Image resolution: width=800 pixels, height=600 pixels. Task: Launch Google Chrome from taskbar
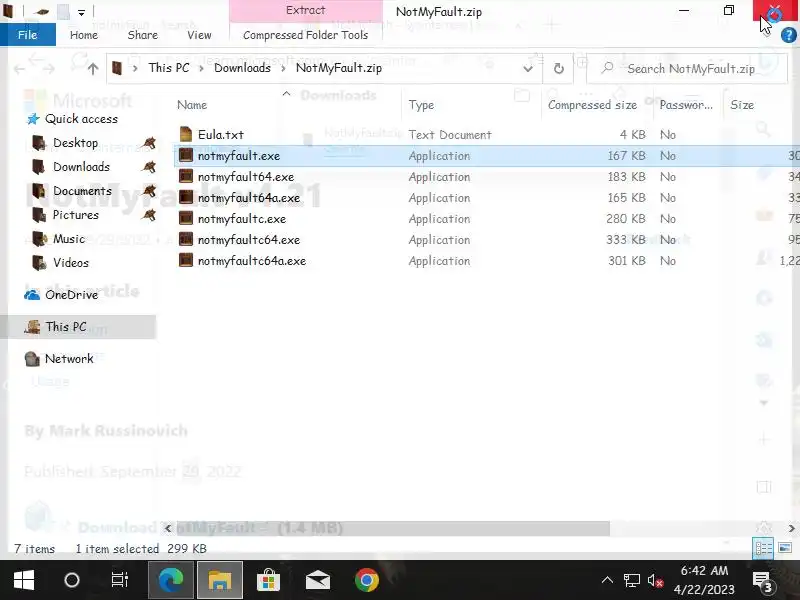[366, 580]
